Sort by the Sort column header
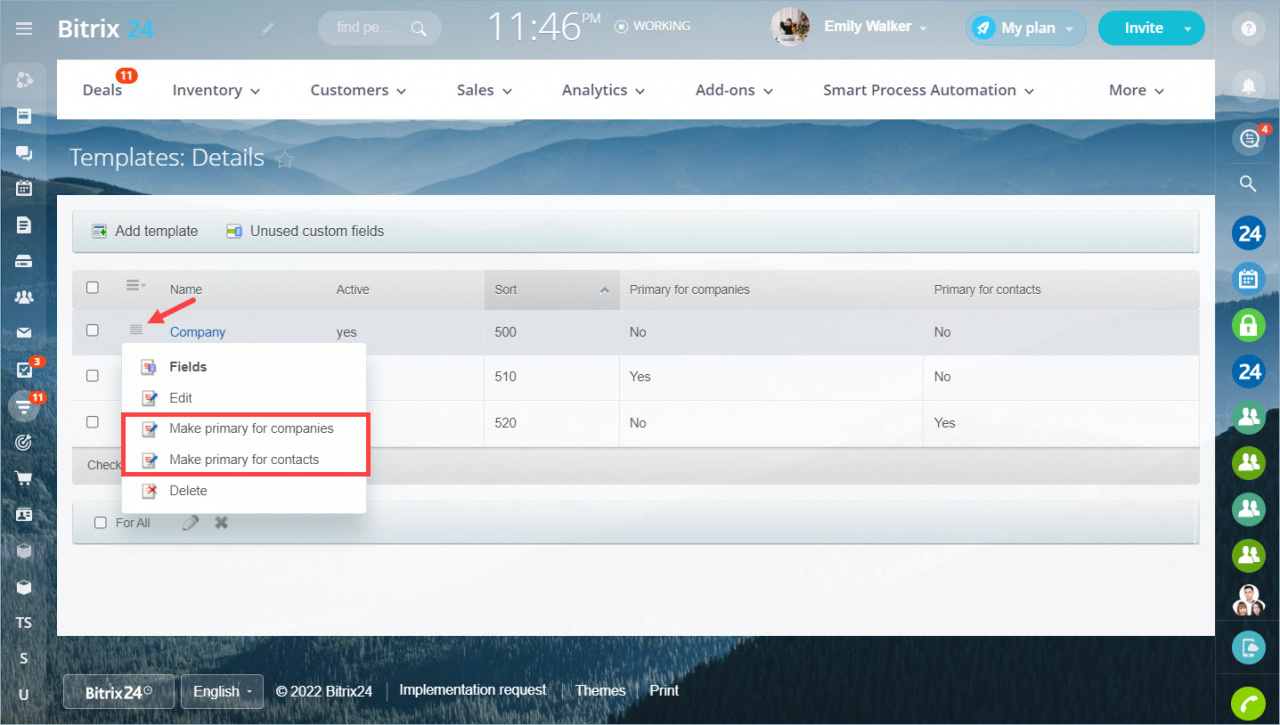 pos(552,289)
